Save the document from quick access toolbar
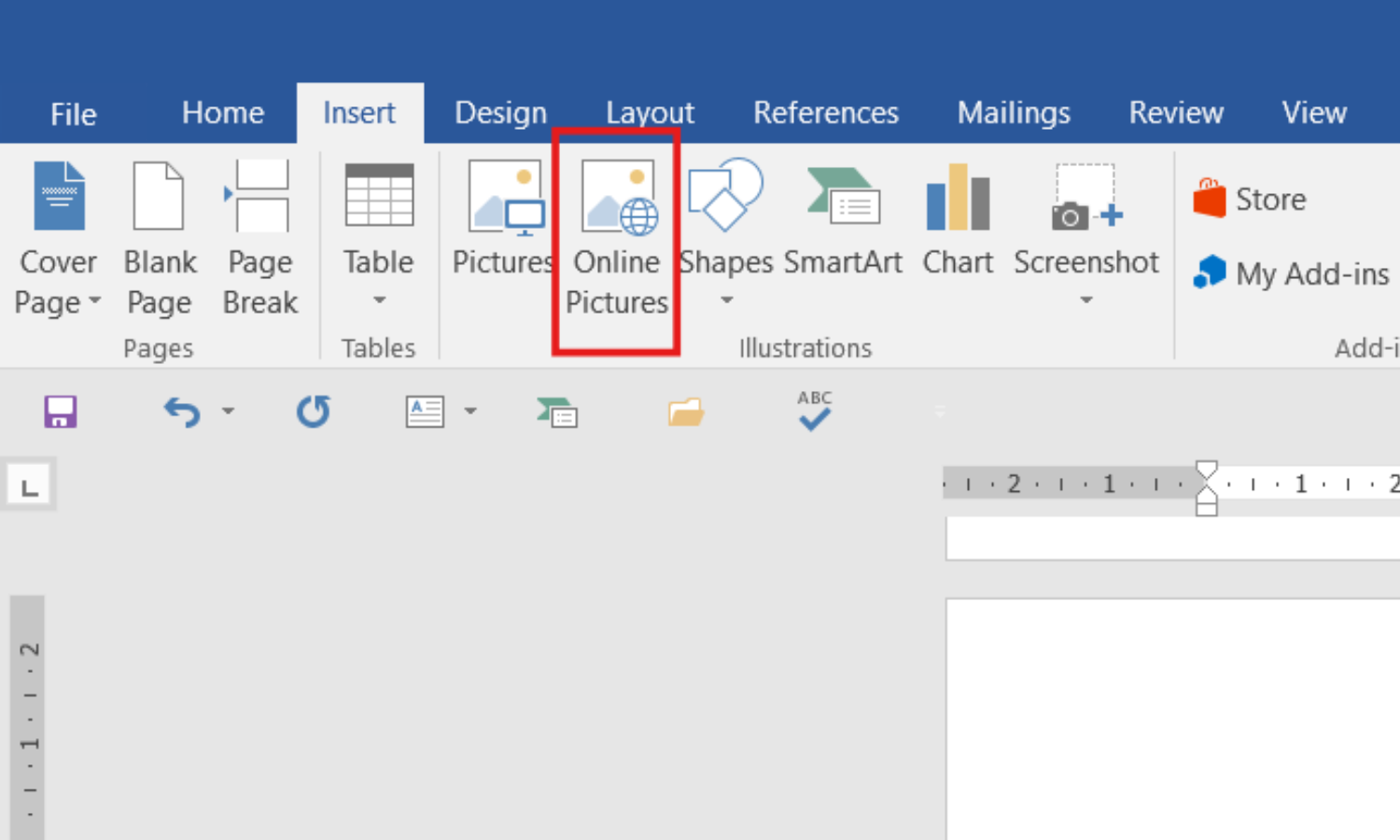 coord(61,412)
